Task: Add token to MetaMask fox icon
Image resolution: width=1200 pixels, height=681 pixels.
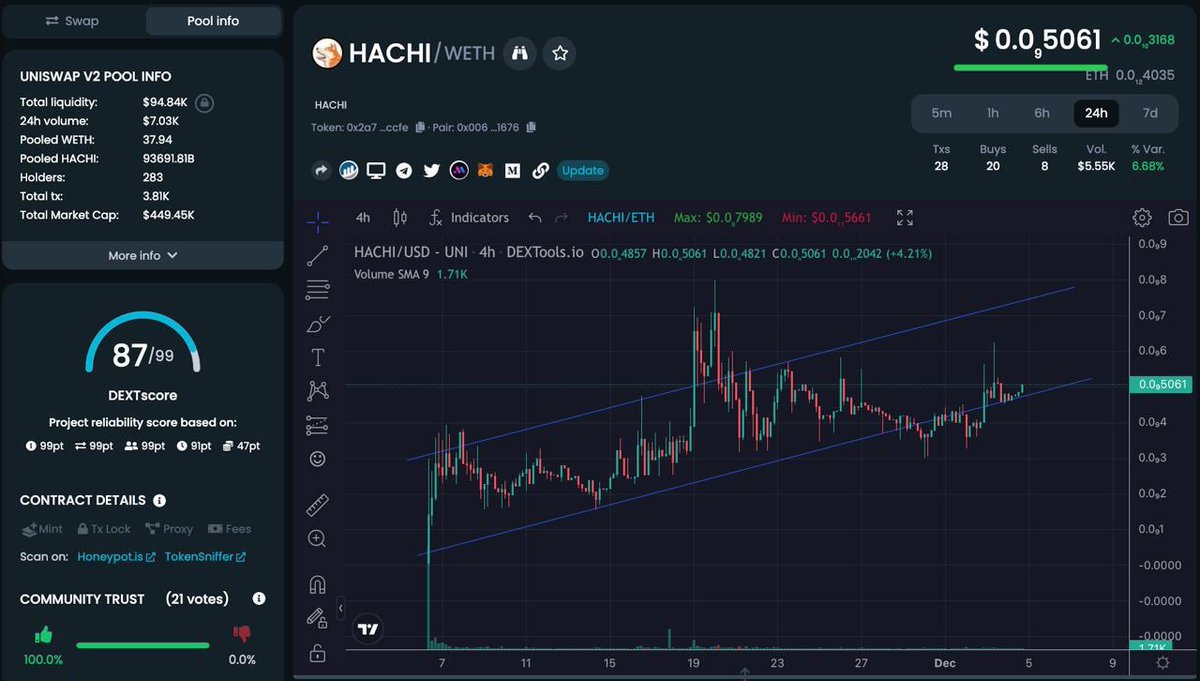Action: click(x=485, y=170)
